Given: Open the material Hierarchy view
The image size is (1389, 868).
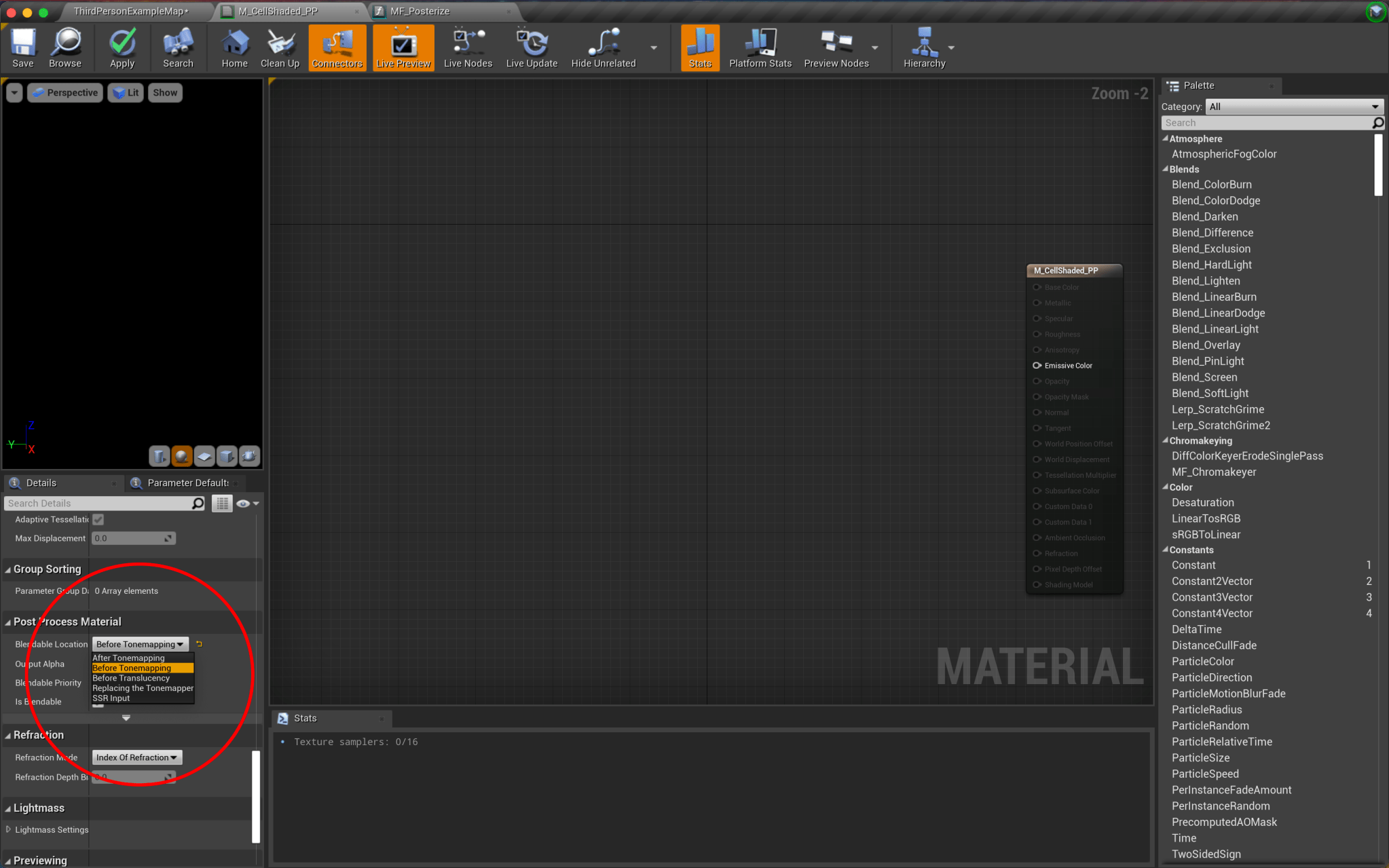Looking at the screenshot, I should pyautogui.click(x=924, y=48).
